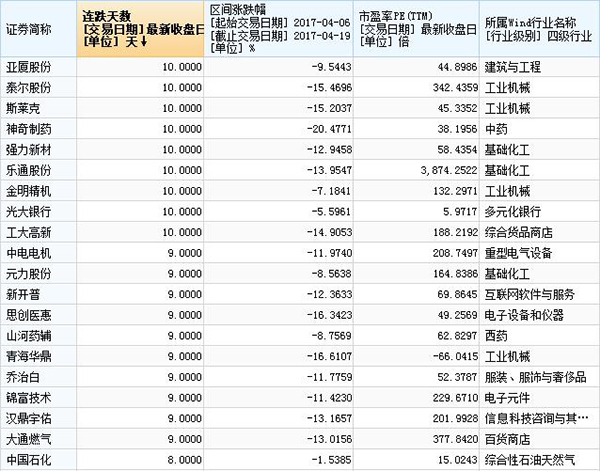This screenshot has width=600, height=471.
Task: Select the stock 金明精机
Action: coord(28,191)
